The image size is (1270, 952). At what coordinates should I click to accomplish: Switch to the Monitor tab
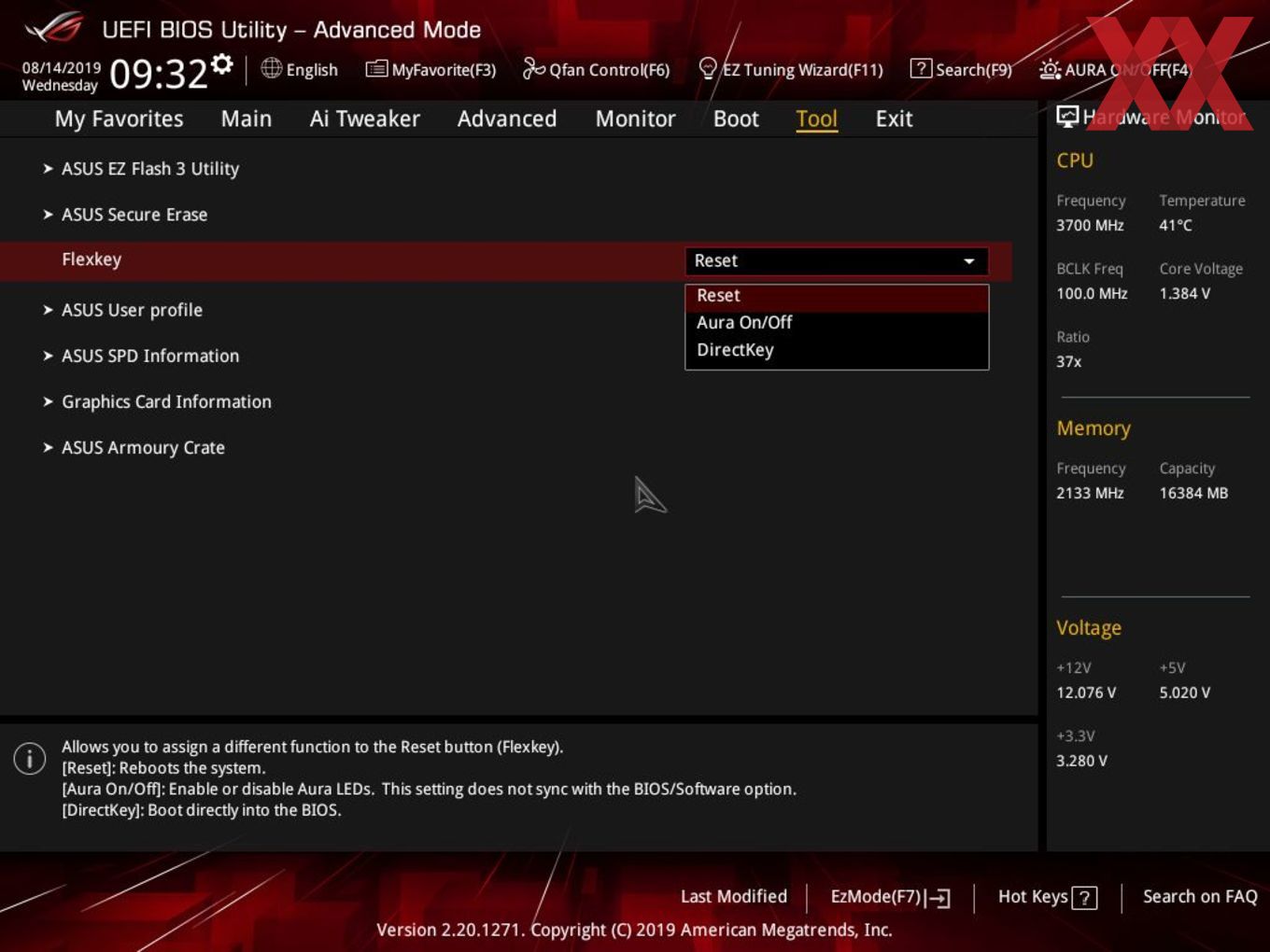(x=635, y=119)
